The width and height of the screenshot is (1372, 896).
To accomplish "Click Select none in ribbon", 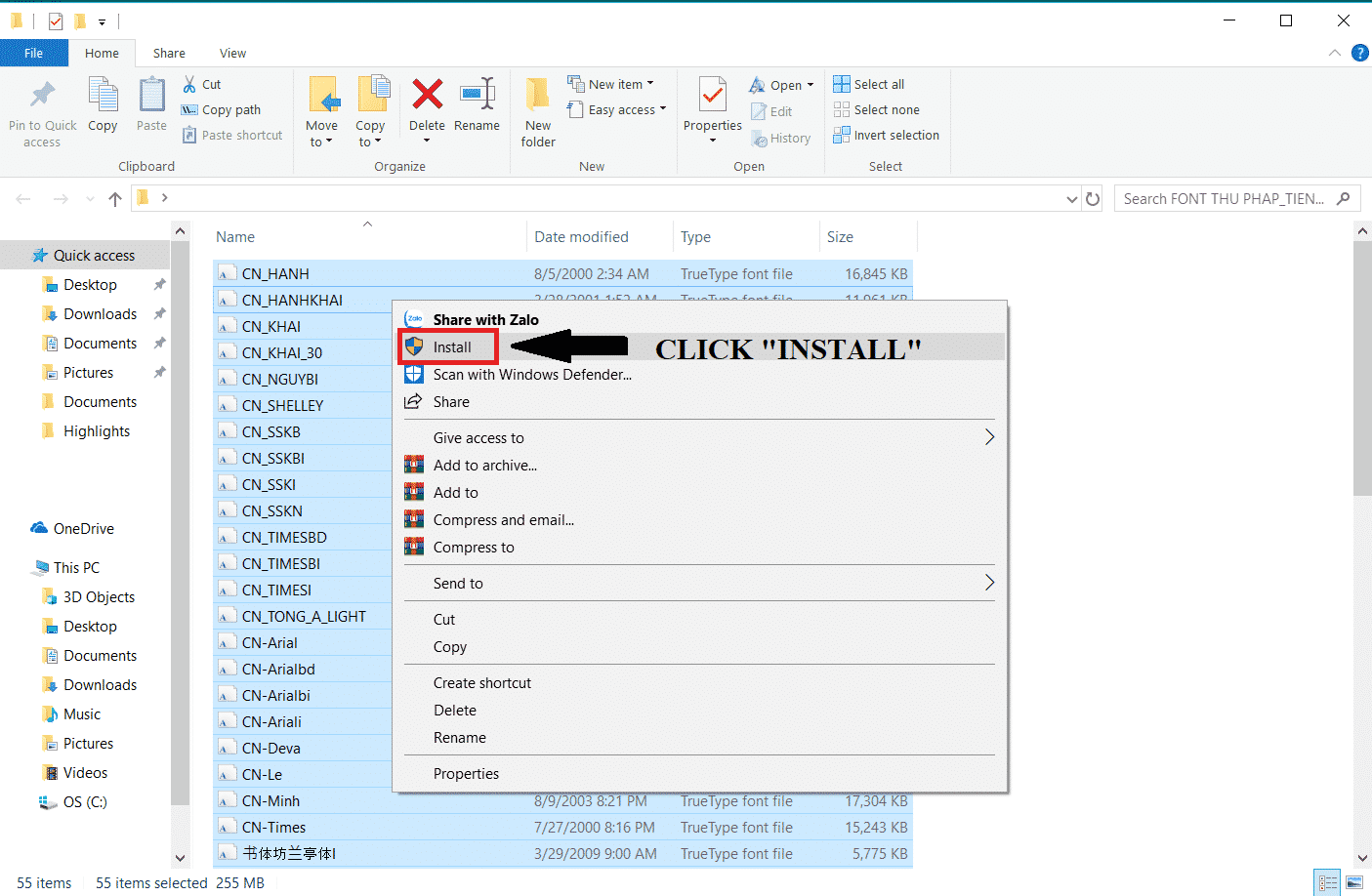I will click(877, 109).
